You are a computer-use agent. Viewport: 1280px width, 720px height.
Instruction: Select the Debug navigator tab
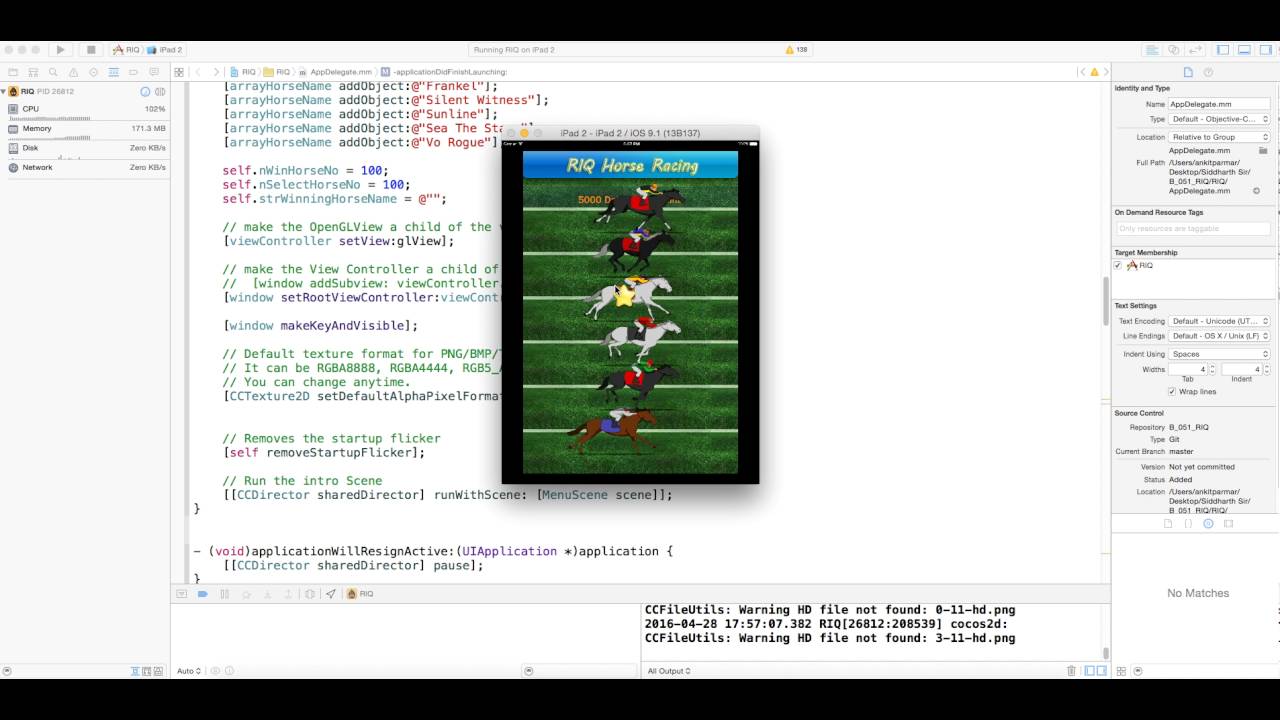[115, 72]
